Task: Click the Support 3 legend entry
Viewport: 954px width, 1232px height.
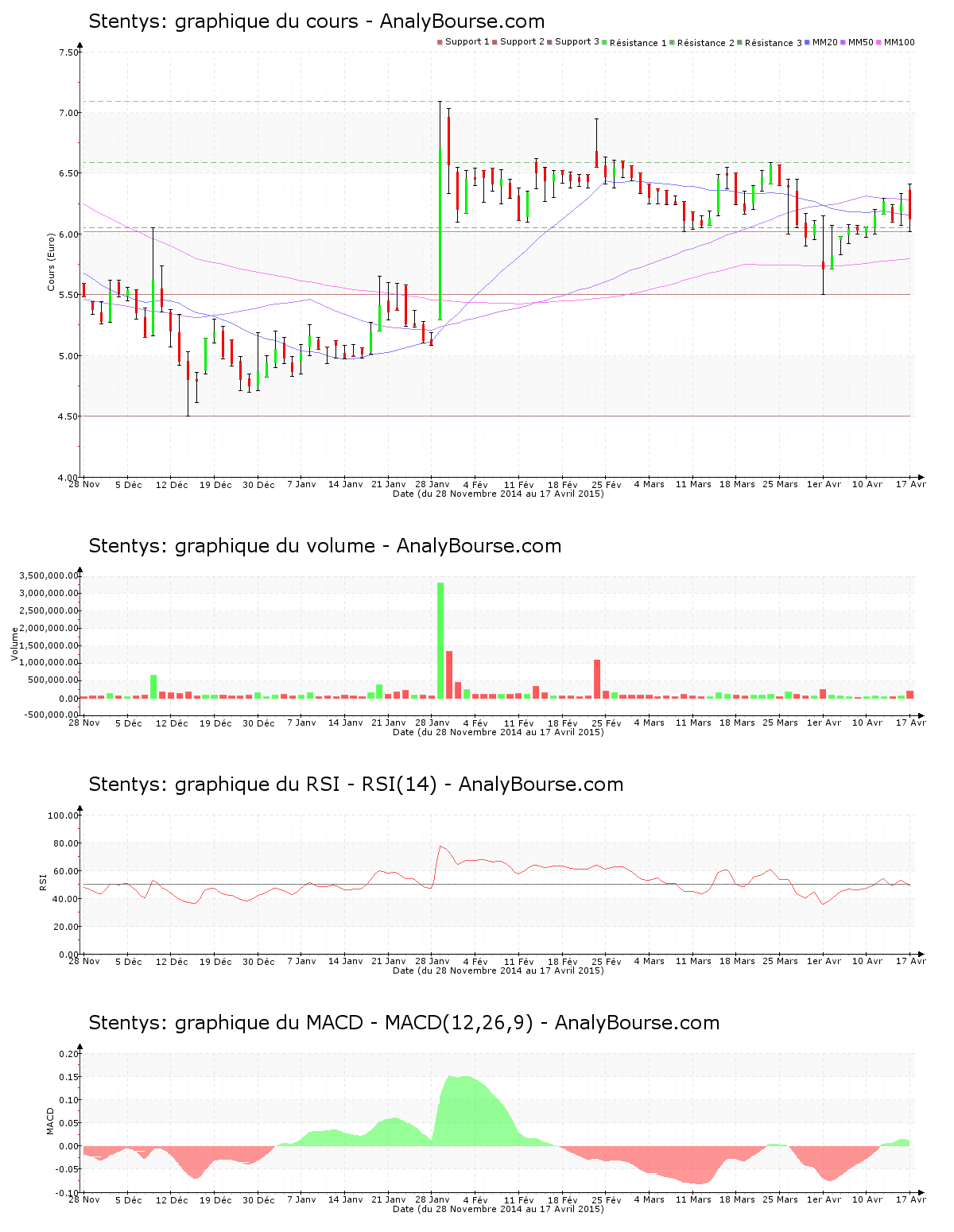Action: point(573,42)
